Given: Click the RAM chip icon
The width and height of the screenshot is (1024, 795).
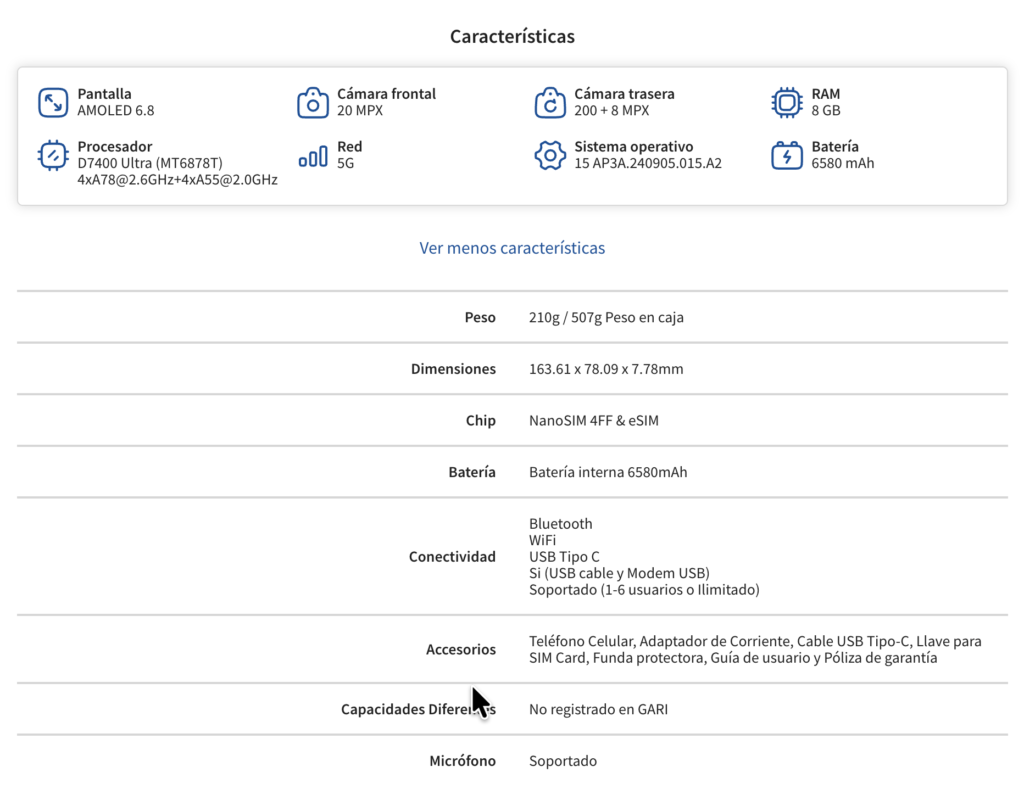Looking at the screenshot, I should [x=787, y=102].
